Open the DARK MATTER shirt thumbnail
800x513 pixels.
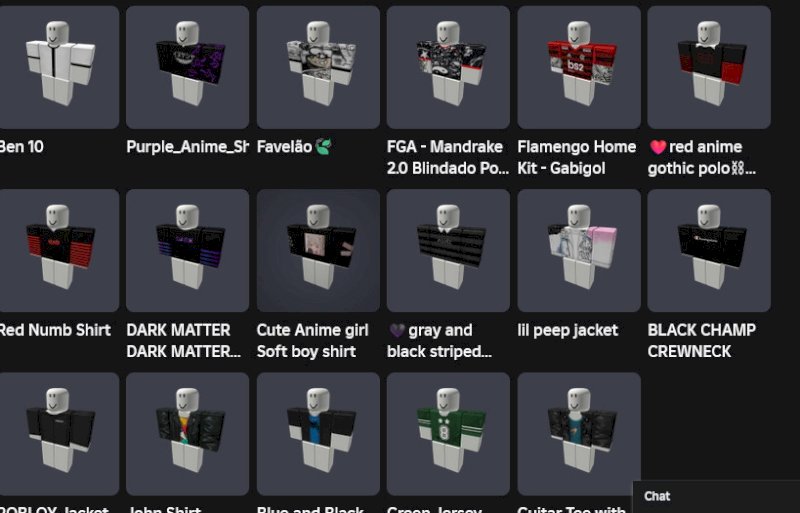(187, 250)
